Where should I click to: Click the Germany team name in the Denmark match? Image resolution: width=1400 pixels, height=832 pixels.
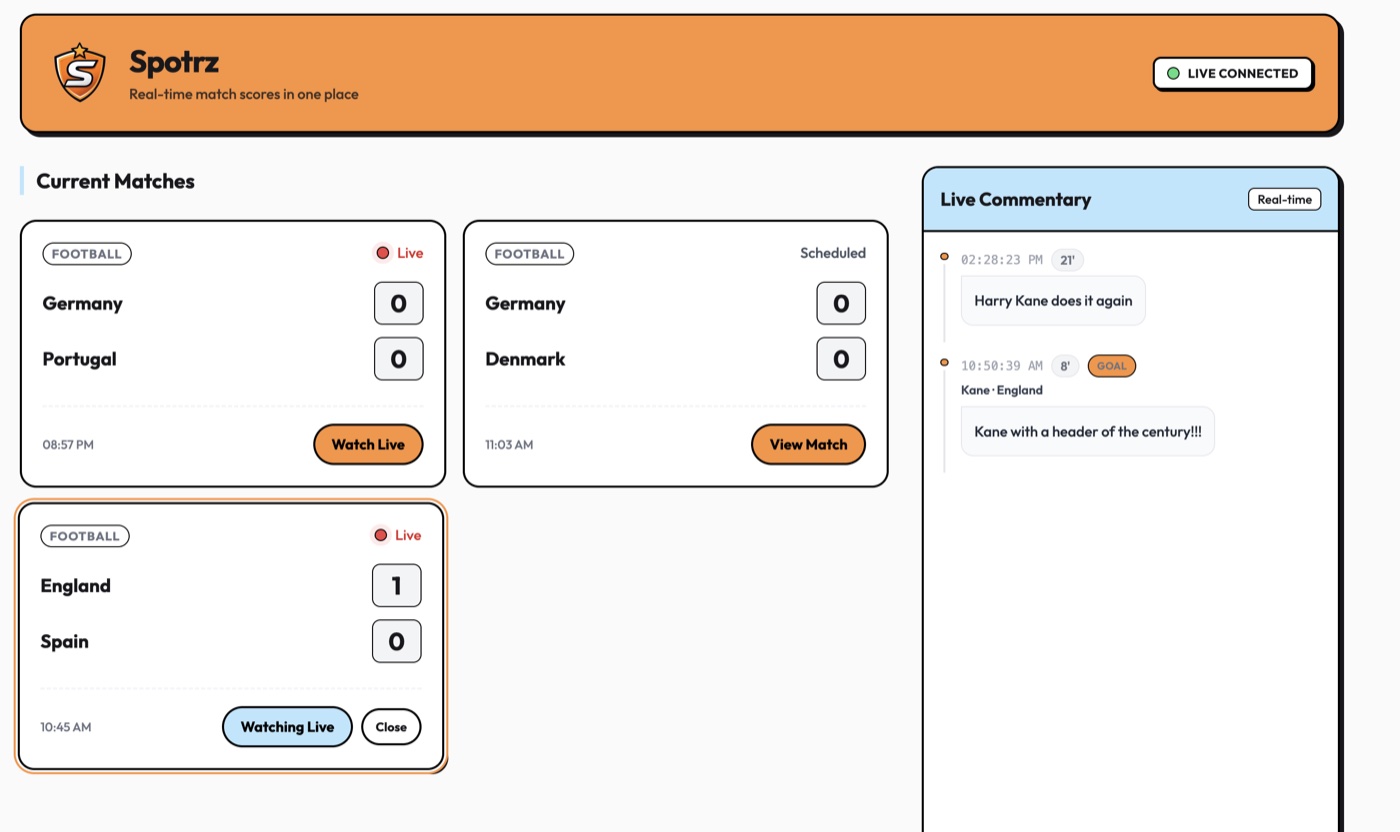click(525, 304)
